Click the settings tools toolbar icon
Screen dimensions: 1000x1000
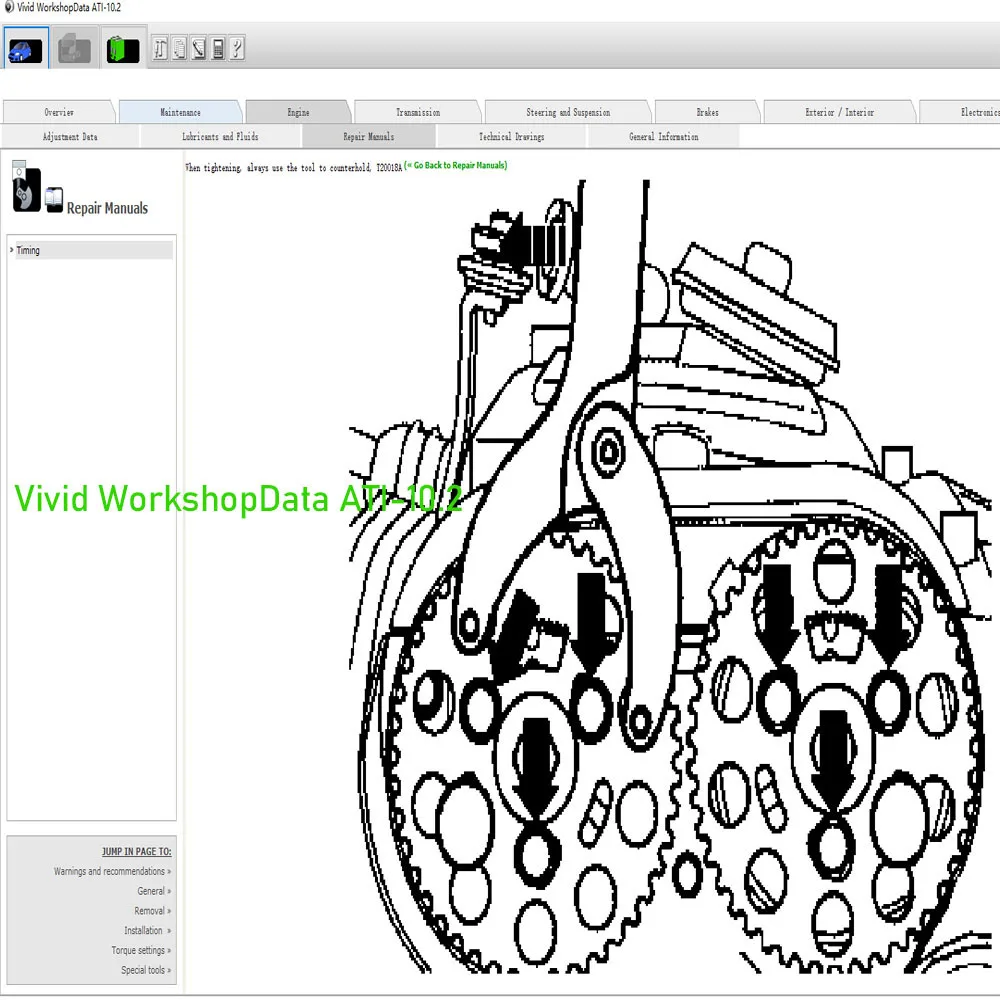[x=160, y=48]
